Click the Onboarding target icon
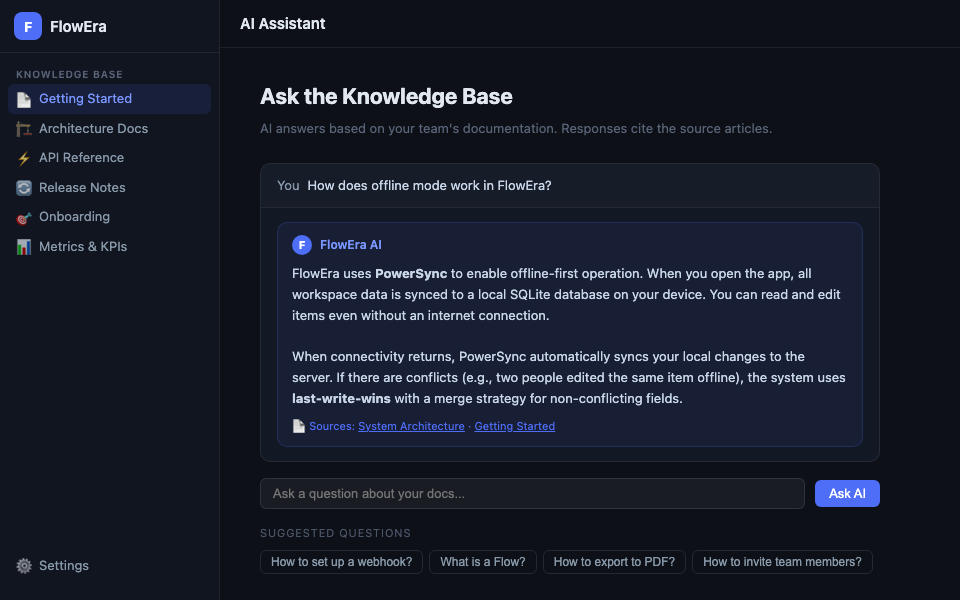Image resolution: width=960 pixels, height=600 pixels. click(x=24, y=217)
